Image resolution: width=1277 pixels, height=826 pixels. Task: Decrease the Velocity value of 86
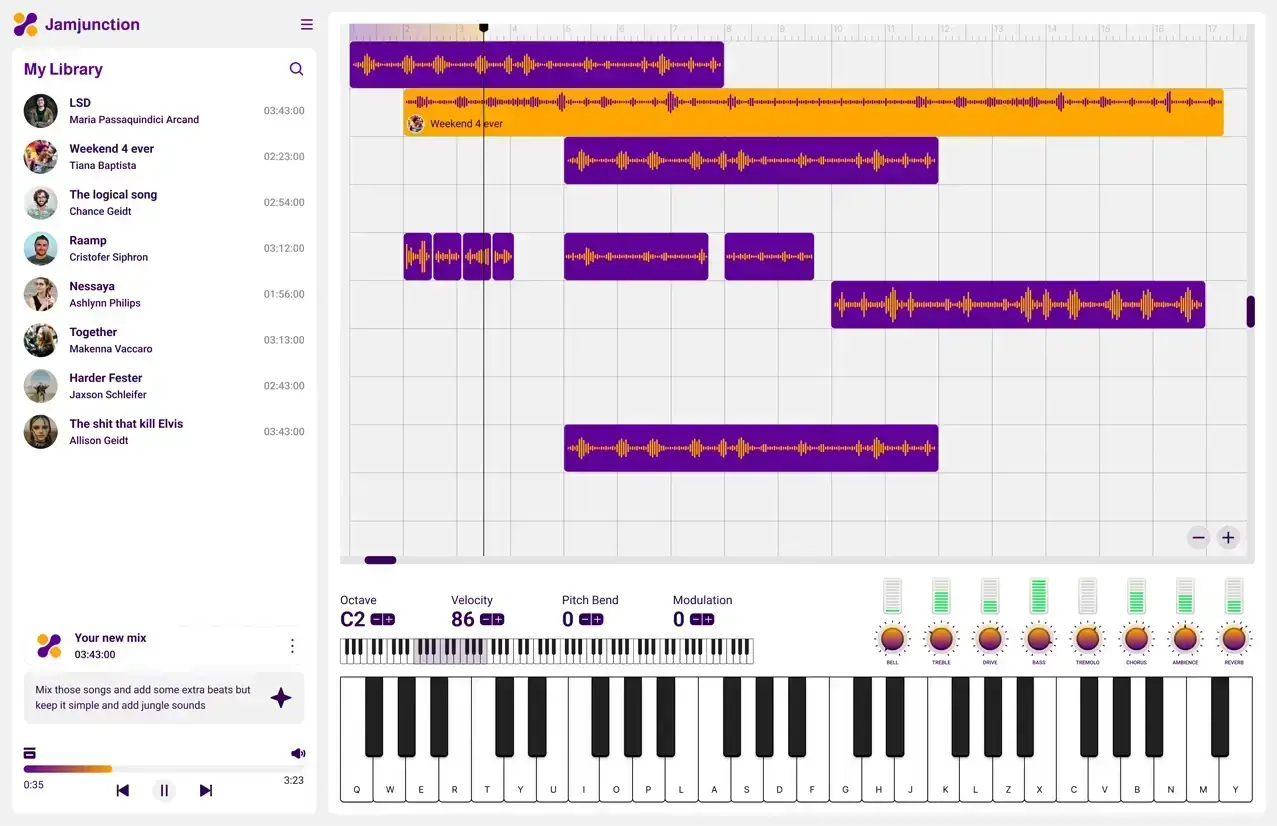488,620
